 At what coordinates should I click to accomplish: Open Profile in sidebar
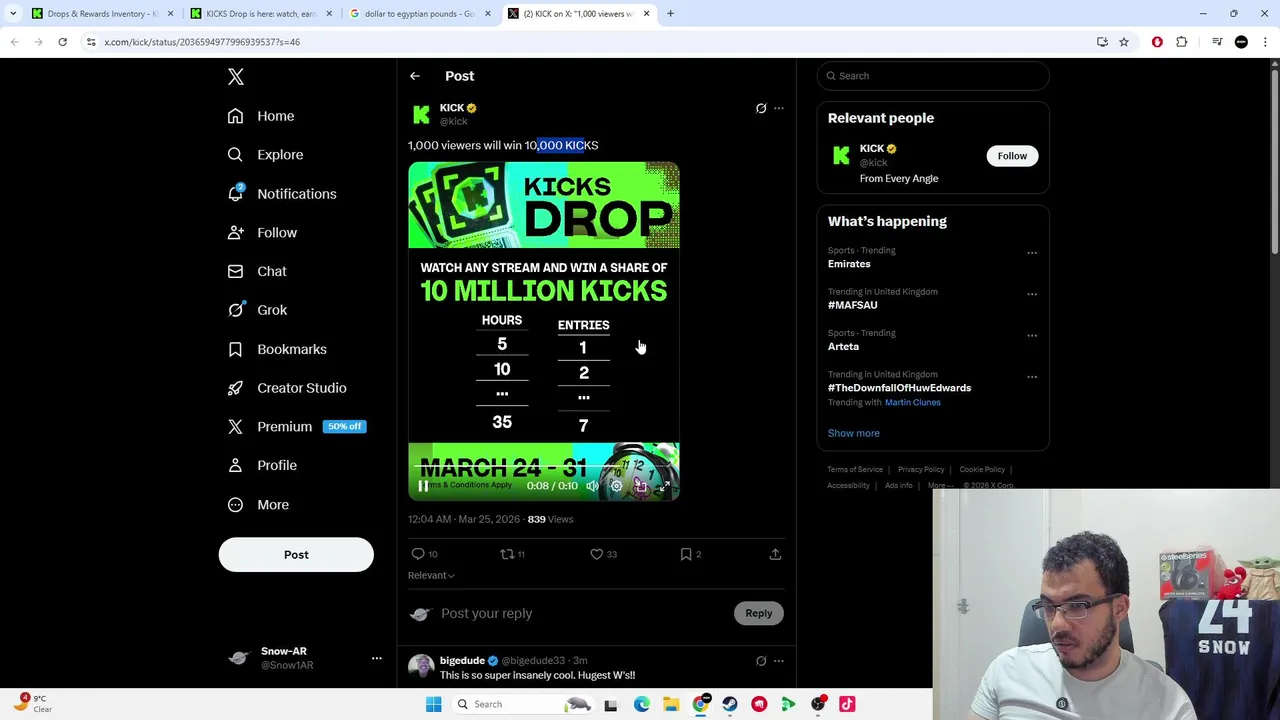[x=262, y=465]
